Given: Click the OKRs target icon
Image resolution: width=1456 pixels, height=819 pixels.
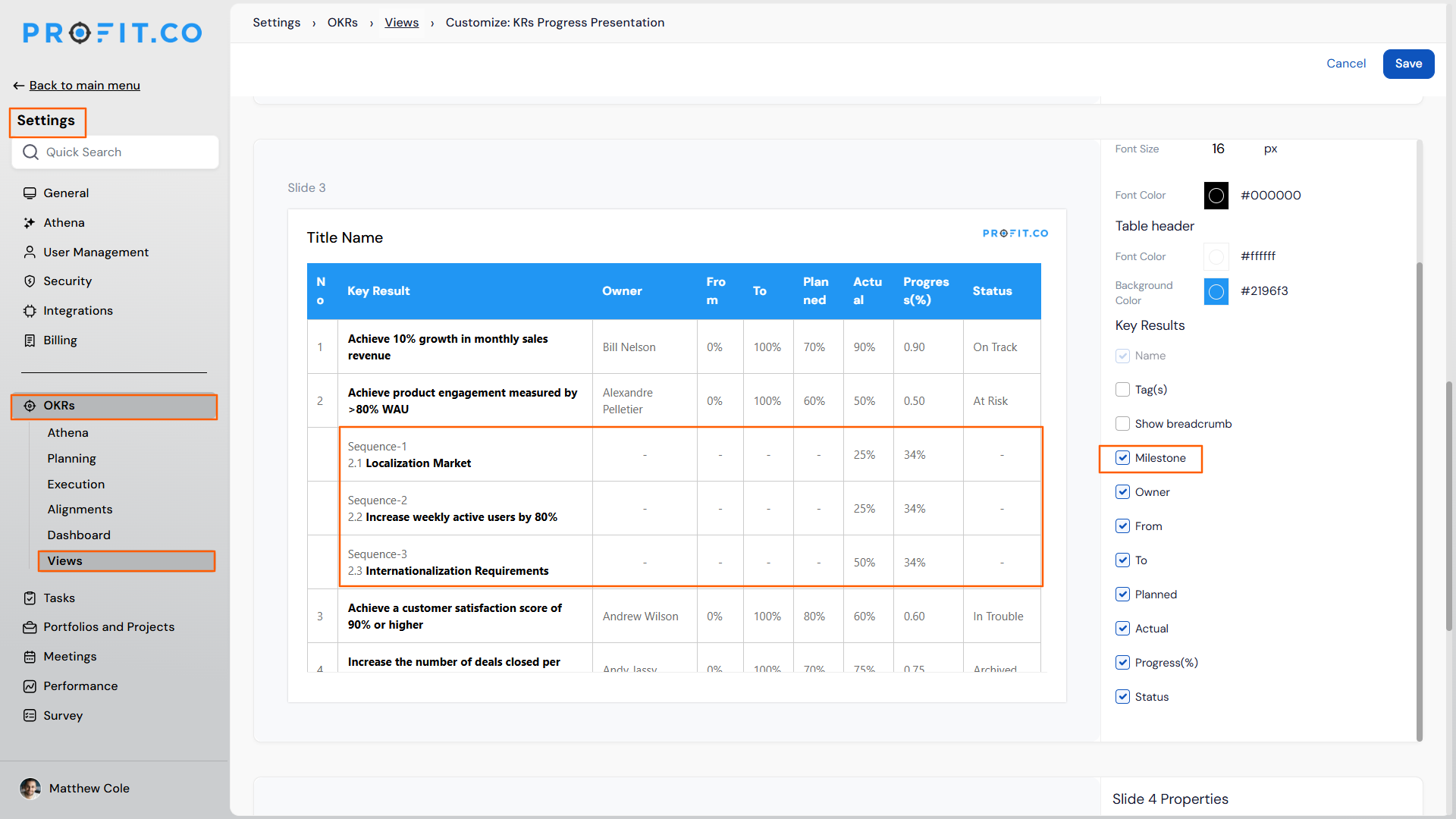Looking at the screenshot, I should point(30,406).
